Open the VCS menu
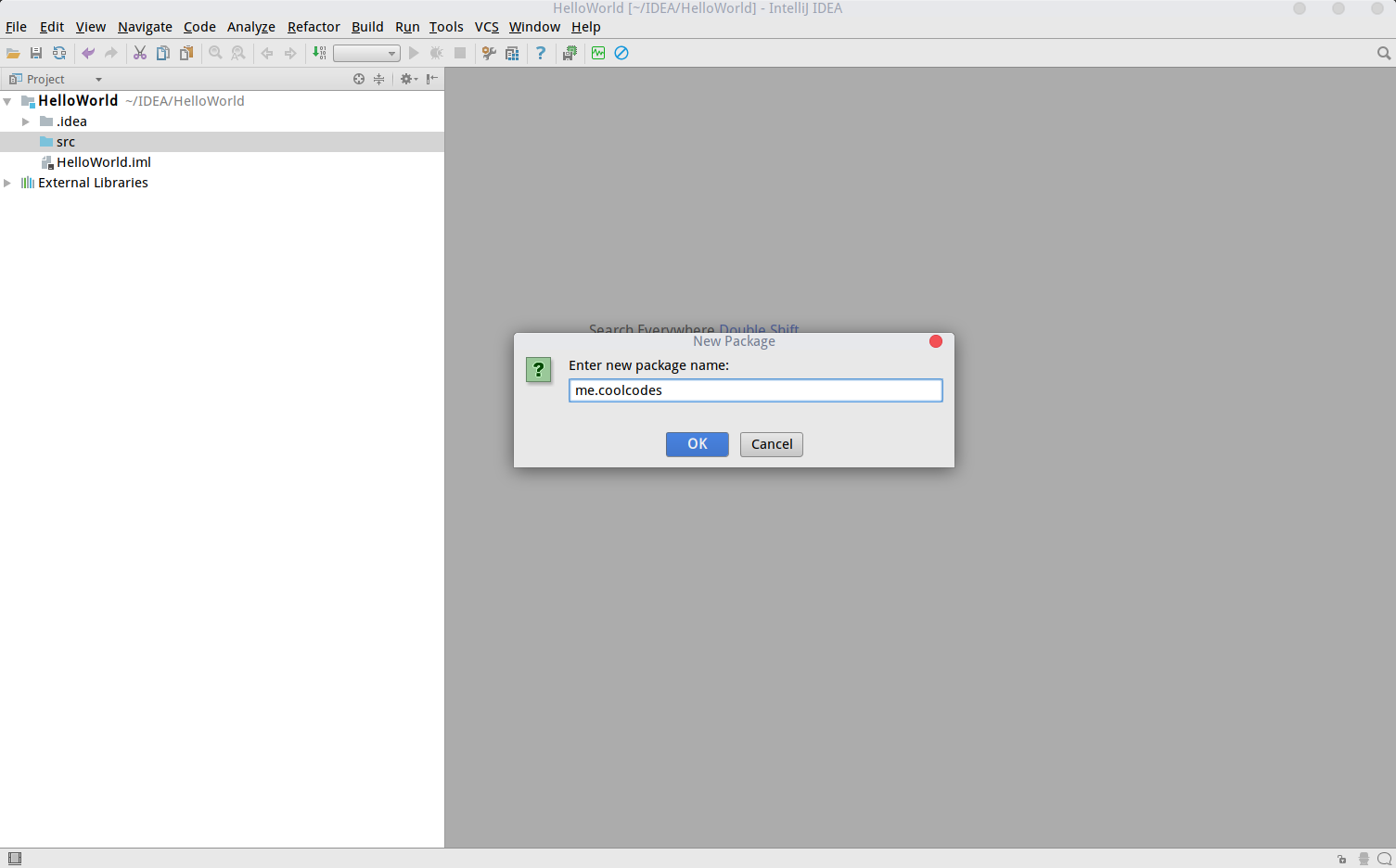The image size is (1396, 868). (x=487, y=27)
